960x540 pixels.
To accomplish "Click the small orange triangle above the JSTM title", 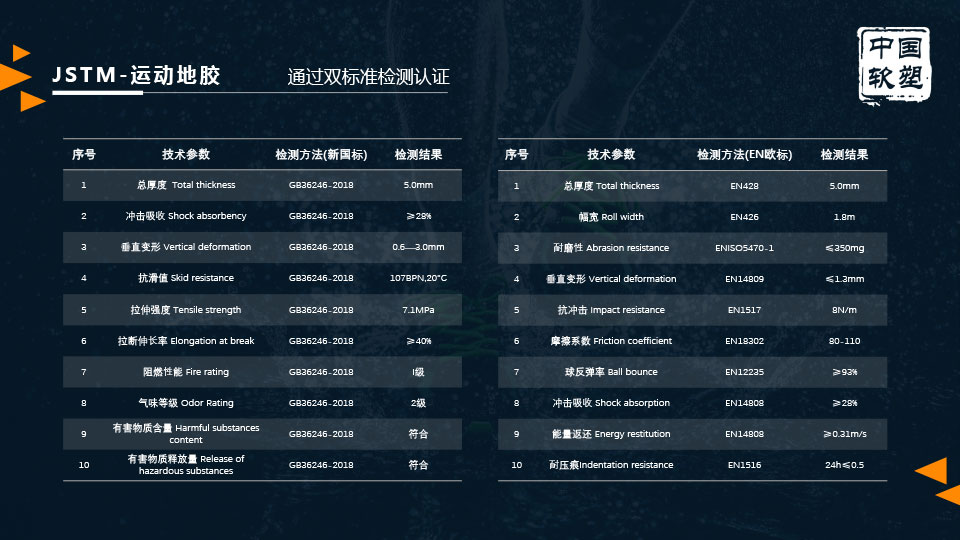I will tap(21, 52).
